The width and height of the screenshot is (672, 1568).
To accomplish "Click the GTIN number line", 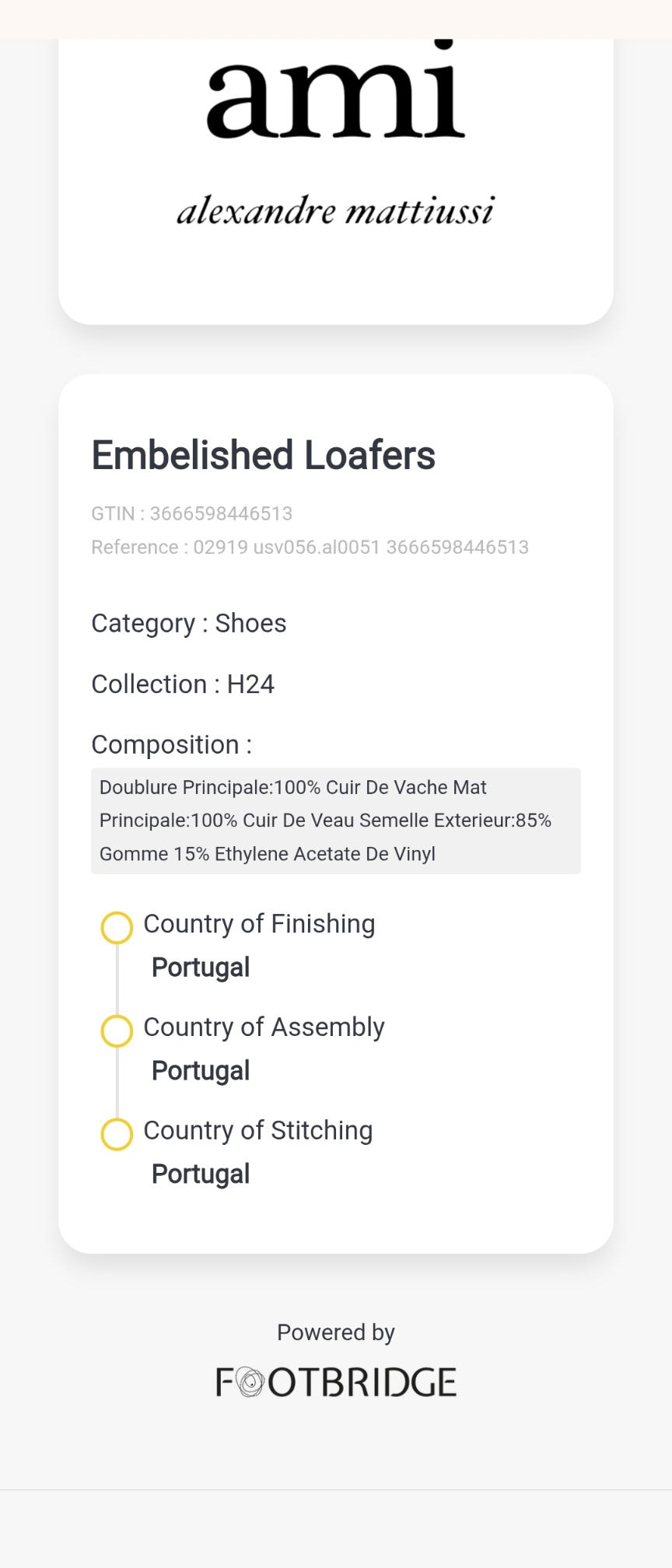I will (191, 513).
